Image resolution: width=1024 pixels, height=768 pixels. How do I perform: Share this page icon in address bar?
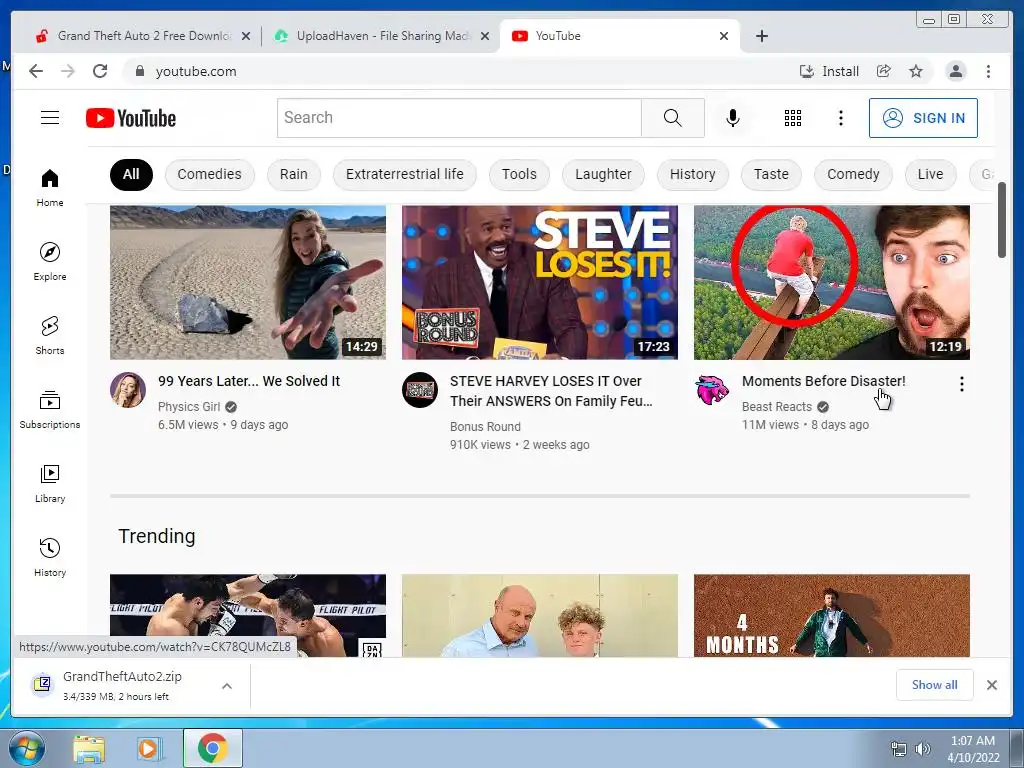point(884,71)
